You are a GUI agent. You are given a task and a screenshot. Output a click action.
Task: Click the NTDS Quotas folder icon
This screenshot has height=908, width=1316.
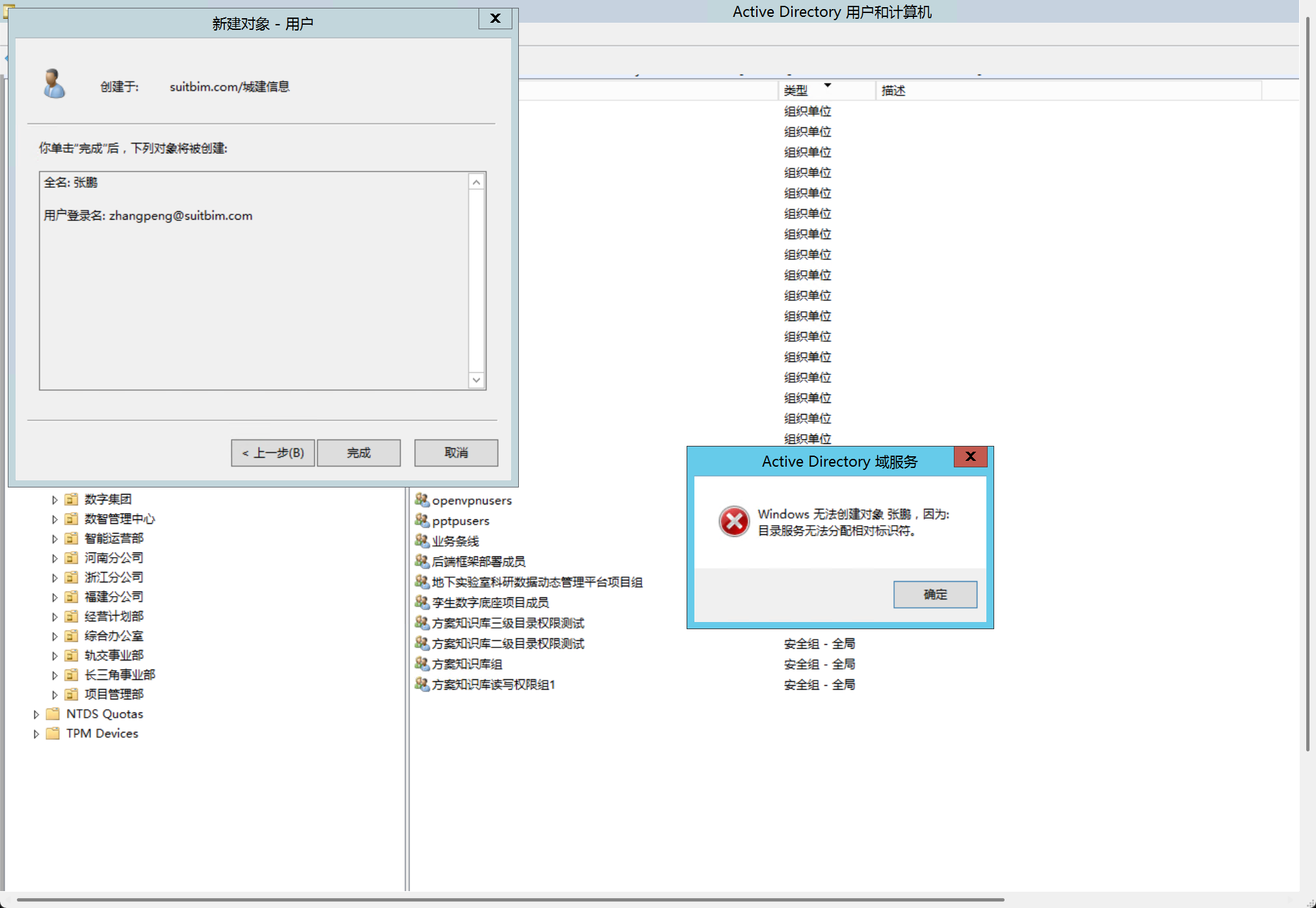53,714
